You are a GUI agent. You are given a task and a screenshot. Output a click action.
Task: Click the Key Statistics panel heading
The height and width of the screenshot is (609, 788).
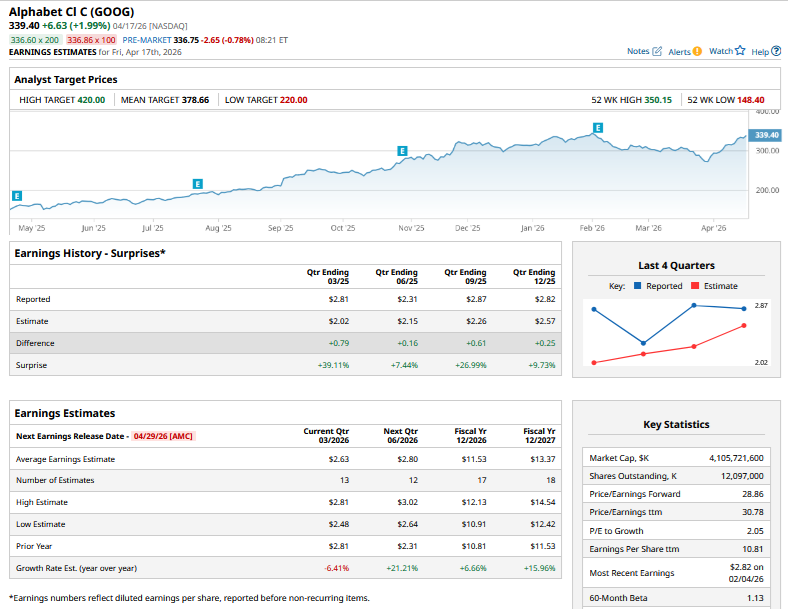click(676, 424)
